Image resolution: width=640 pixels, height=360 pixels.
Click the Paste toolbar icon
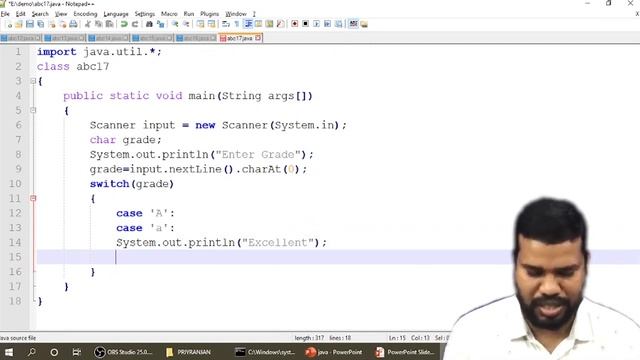109,24
